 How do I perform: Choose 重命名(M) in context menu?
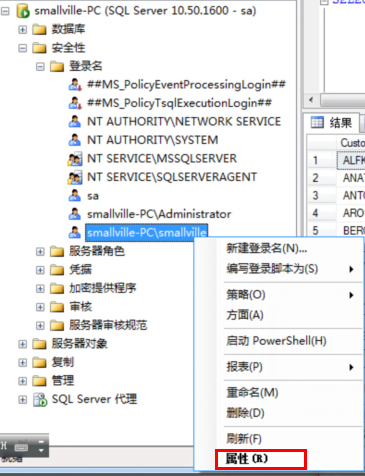pos(279,393)
